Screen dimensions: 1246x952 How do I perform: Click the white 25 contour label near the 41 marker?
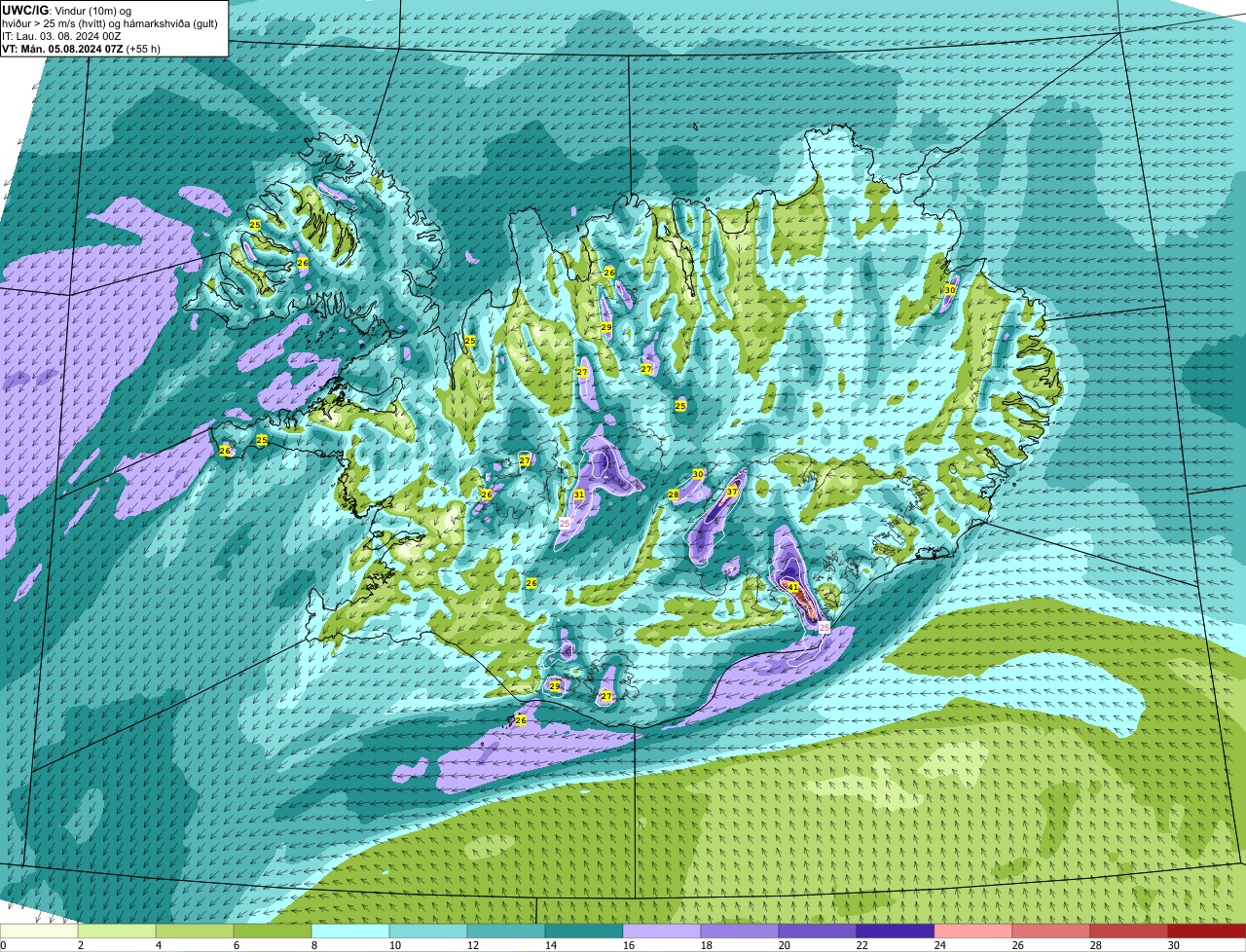pos(825,628)
